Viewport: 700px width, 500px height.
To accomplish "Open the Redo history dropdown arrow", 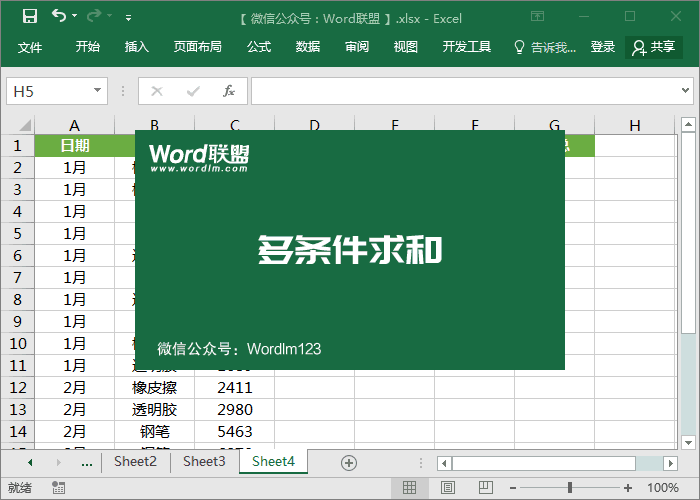I will tap(109, 16).
